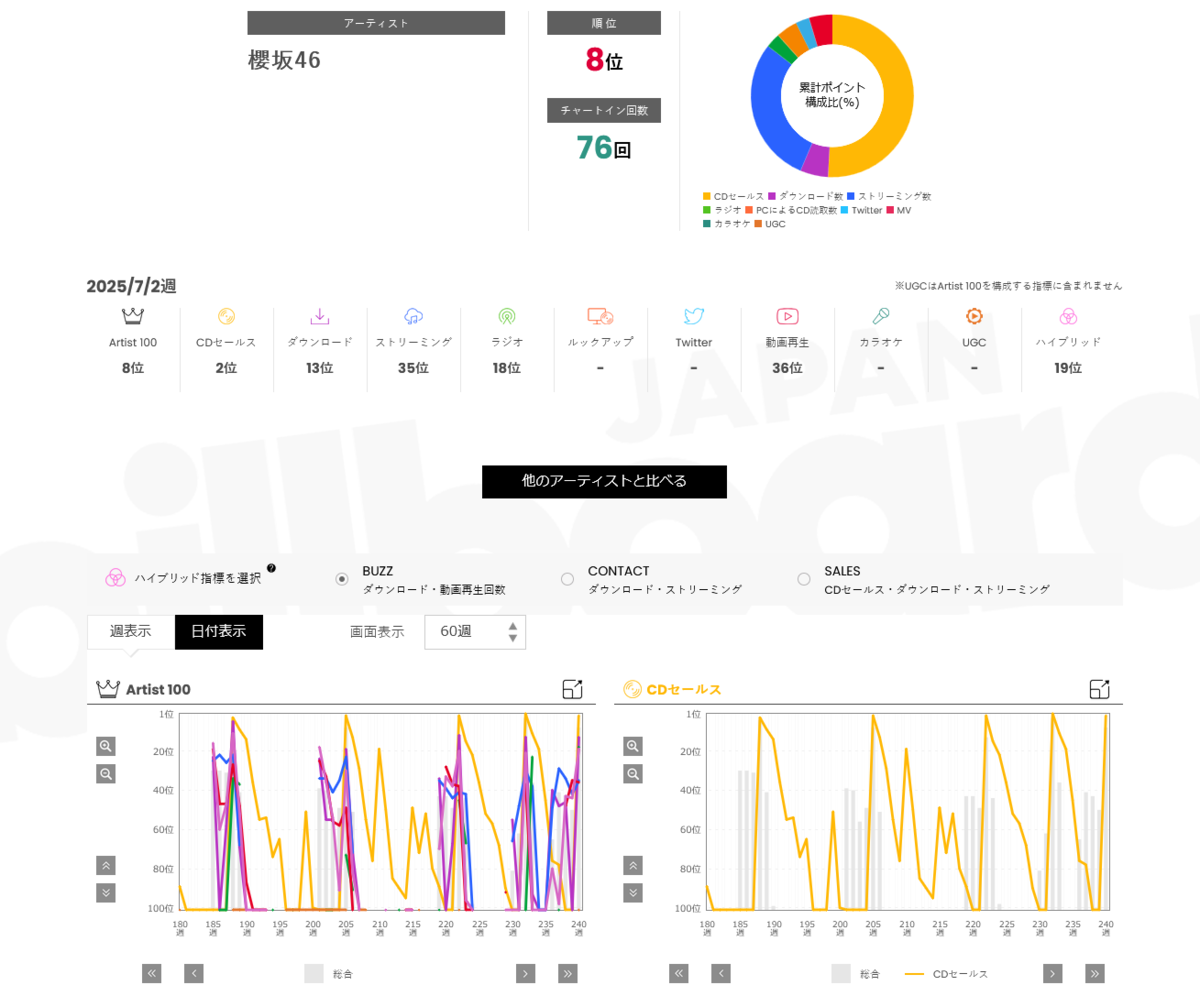Select the SALES hybrid indicator radio button
This screenshot has height=985, width=1200.
click(804, 579)
